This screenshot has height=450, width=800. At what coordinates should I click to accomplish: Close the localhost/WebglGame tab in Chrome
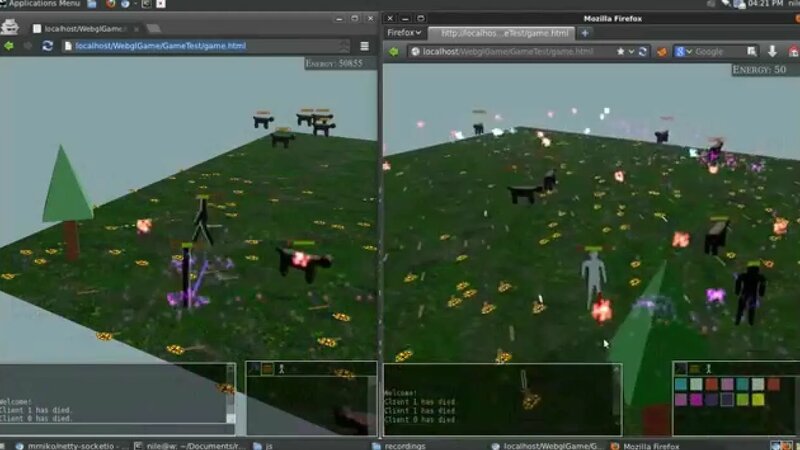[136, 29]
